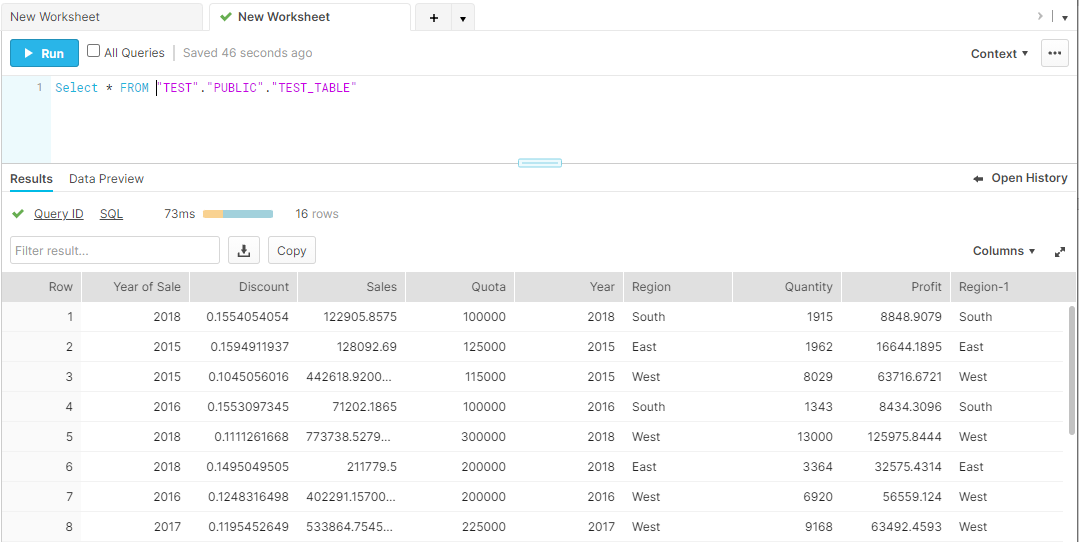Open the Context dropdown
Screen dimensions: 1079x542
[999, 54]
